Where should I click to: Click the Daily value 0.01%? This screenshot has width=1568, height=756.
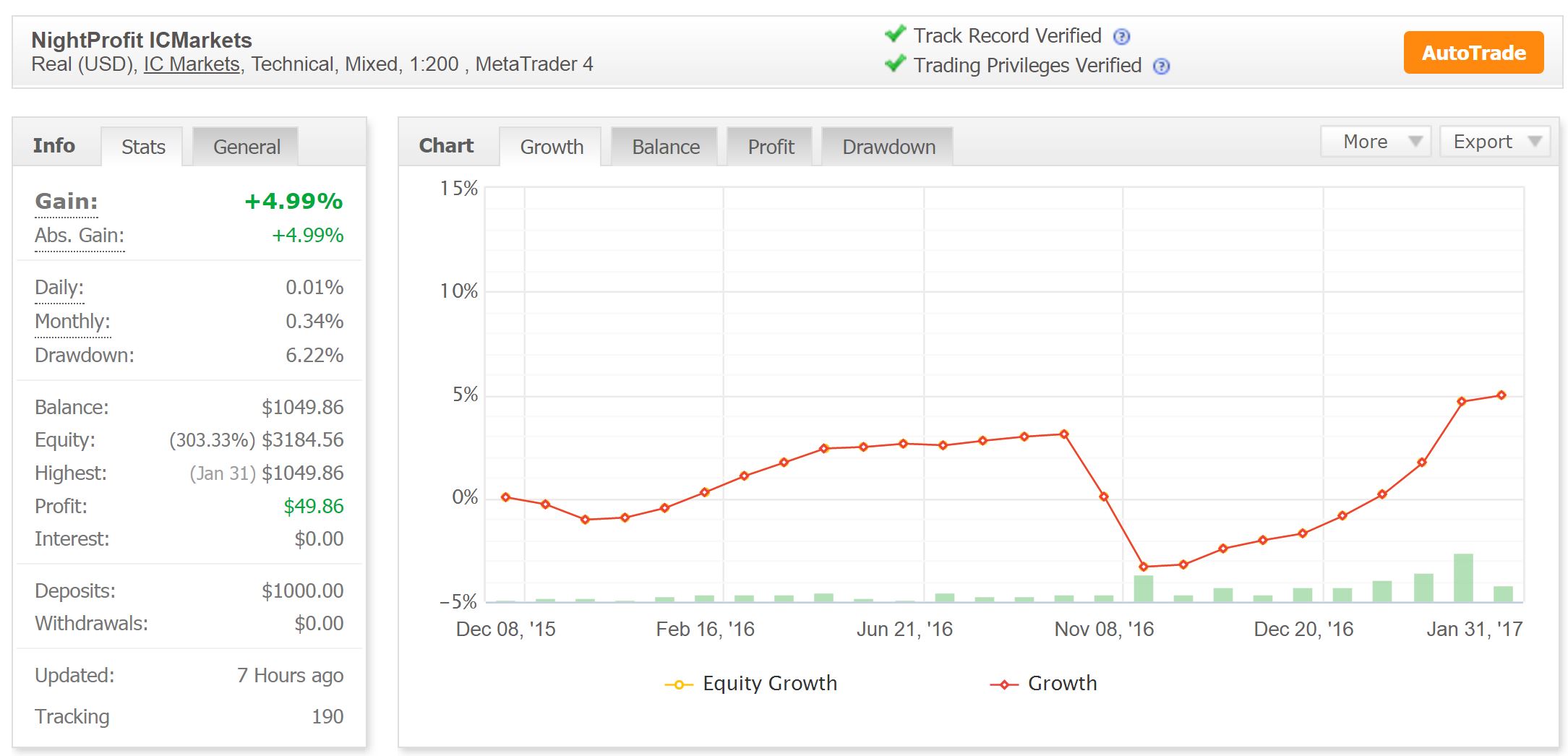pyautogui.click(x=314, y=288)
